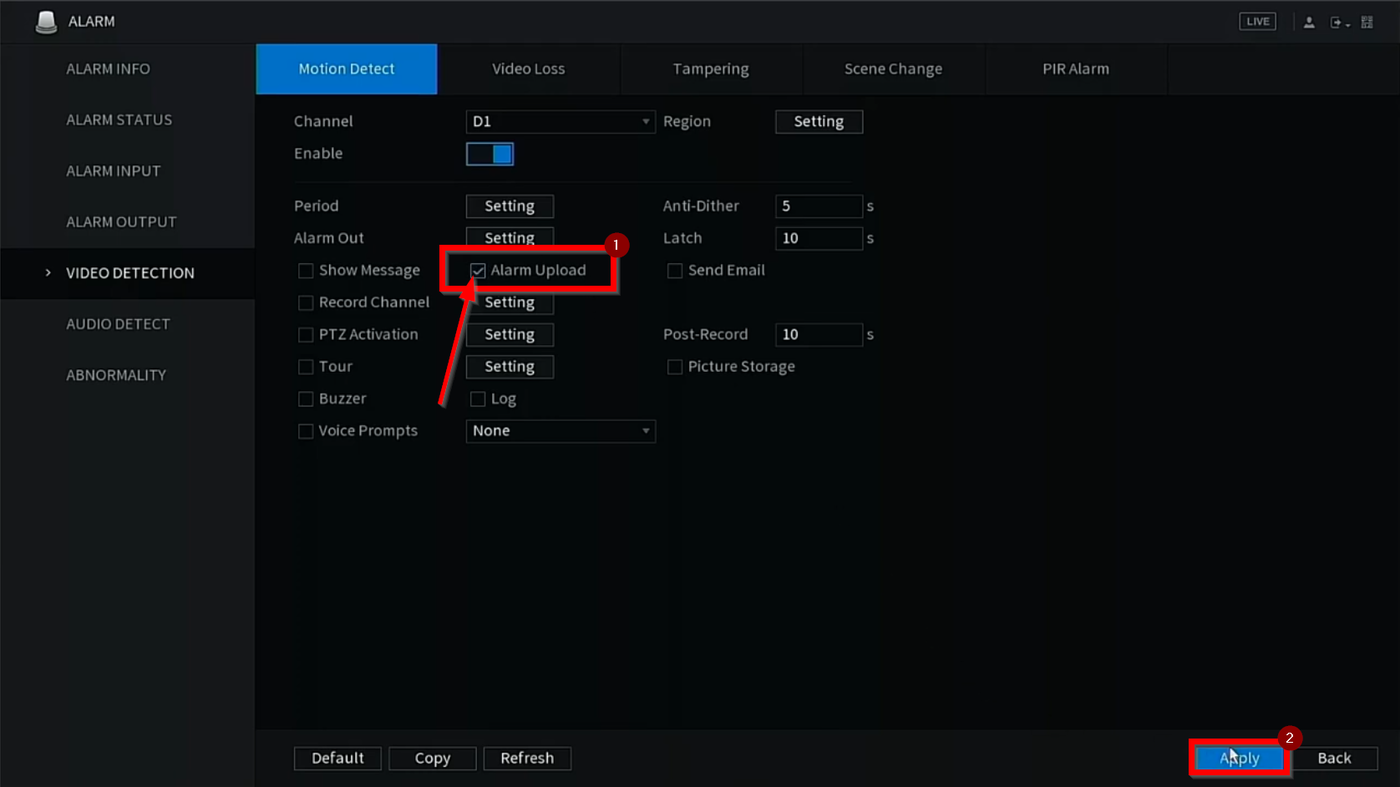Enable the Send Email checkbox
The width and height of the screenshot is (1400, 787).
[675, 271]
